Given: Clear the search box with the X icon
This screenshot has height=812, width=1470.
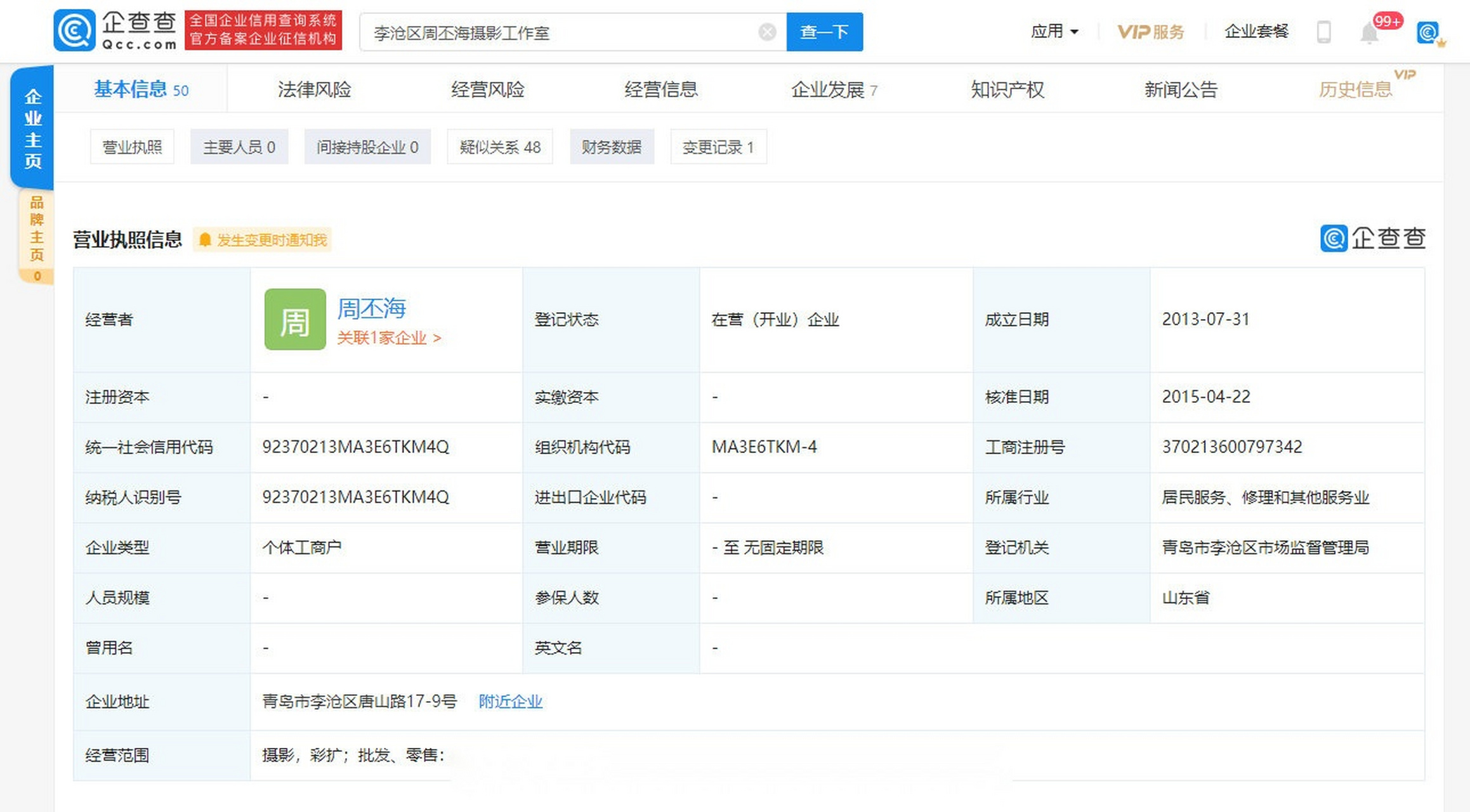Looking at the screenshot, I should tap(767, 32).
